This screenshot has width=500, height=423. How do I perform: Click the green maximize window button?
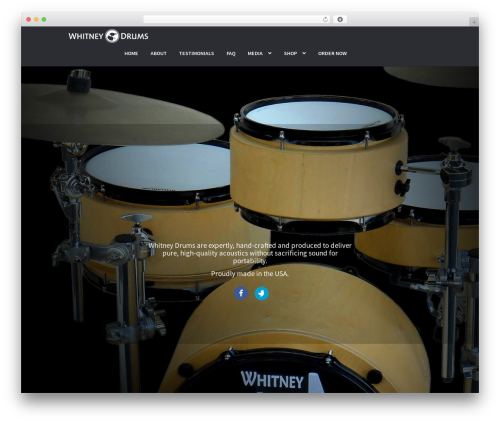44,19
